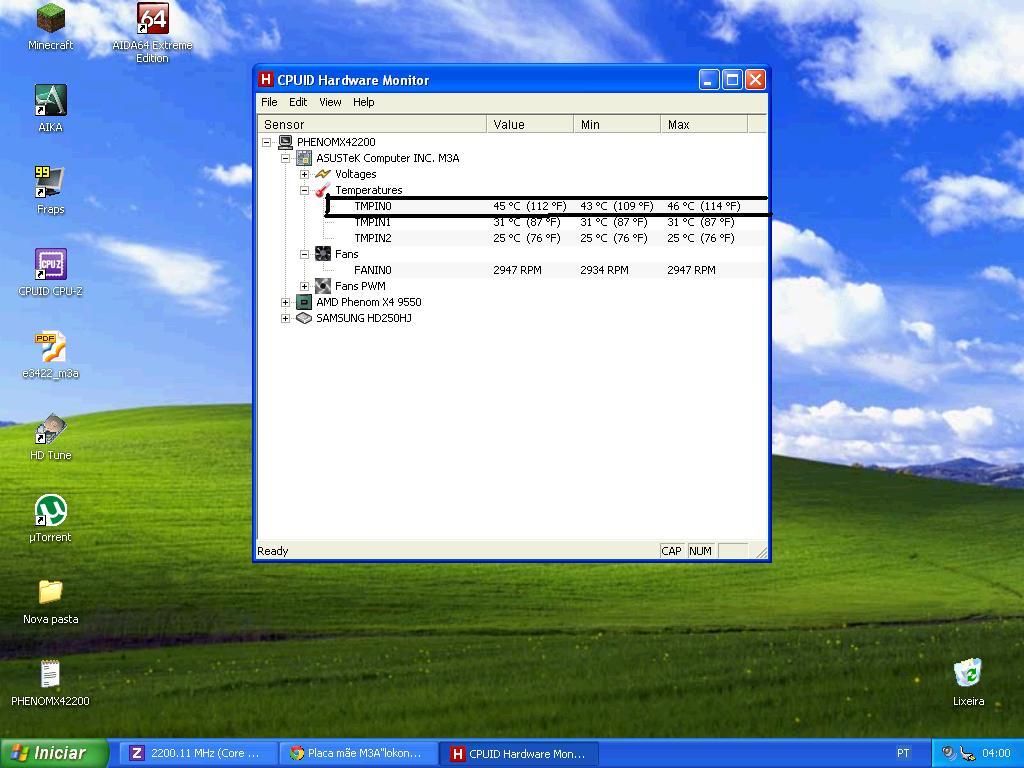Expand the SAMSUNG HD250HJ node
This screenshot has height=768, width=1024.
click(x=285, y=319)
